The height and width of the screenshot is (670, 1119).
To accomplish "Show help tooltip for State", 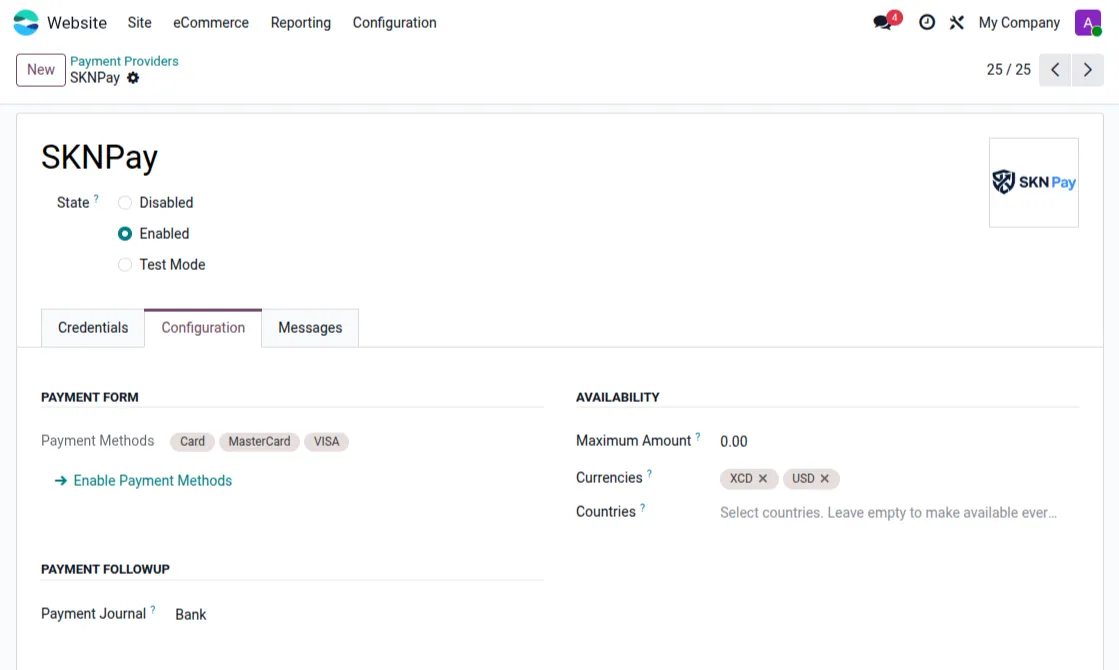I will [x=96, y=199].
